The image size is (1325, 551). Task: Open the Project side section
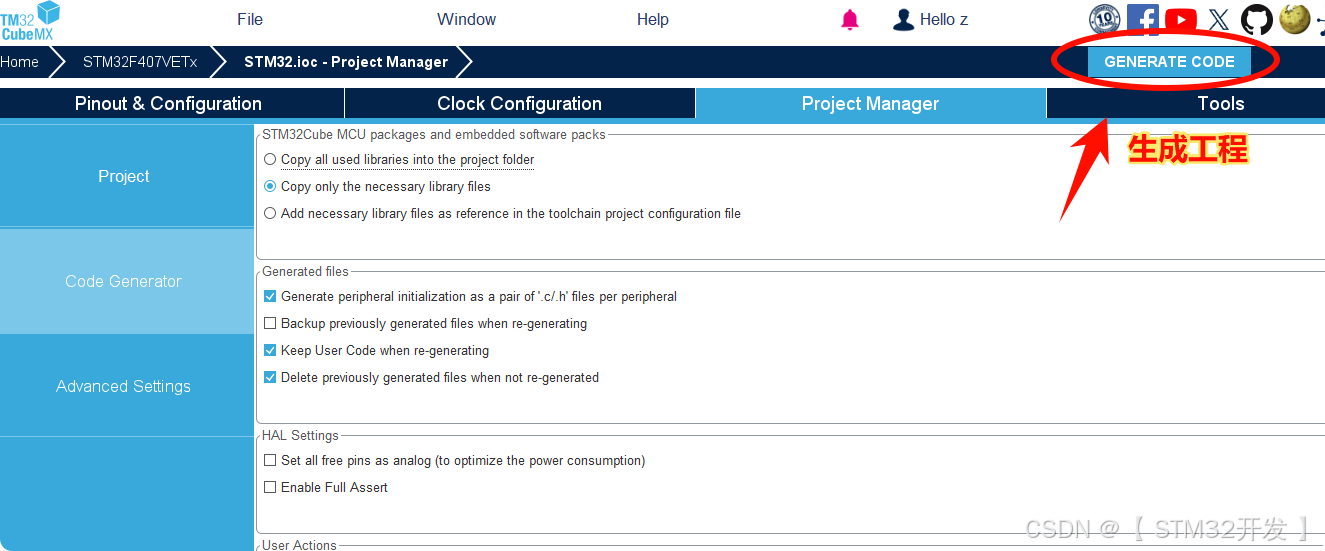(x=127, y=176)
